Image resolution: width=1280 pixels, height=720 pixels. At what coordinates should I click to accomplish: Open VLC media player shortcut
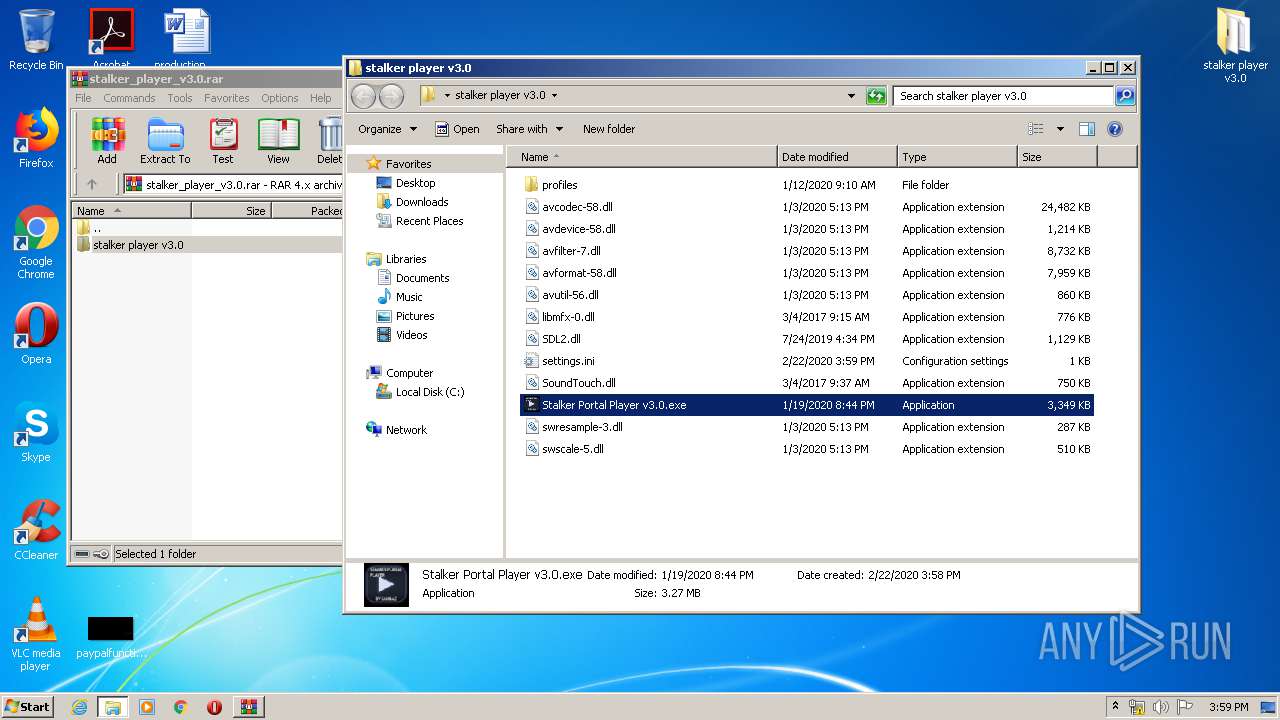(x=36, y=634)
